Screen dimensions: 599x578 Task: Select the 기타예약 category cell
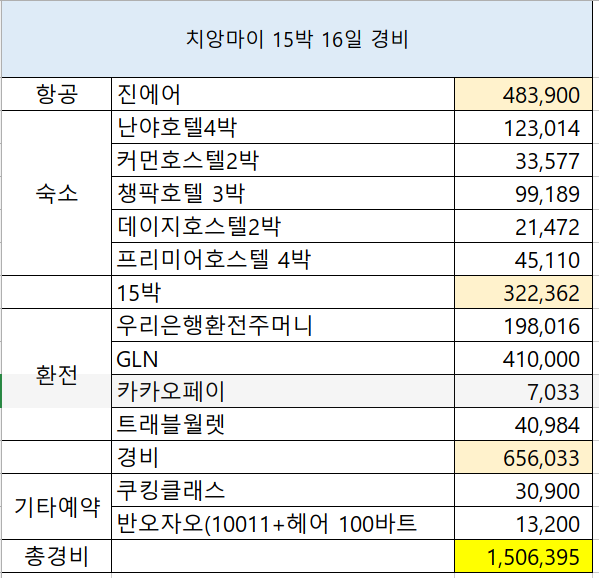point(57,507)
